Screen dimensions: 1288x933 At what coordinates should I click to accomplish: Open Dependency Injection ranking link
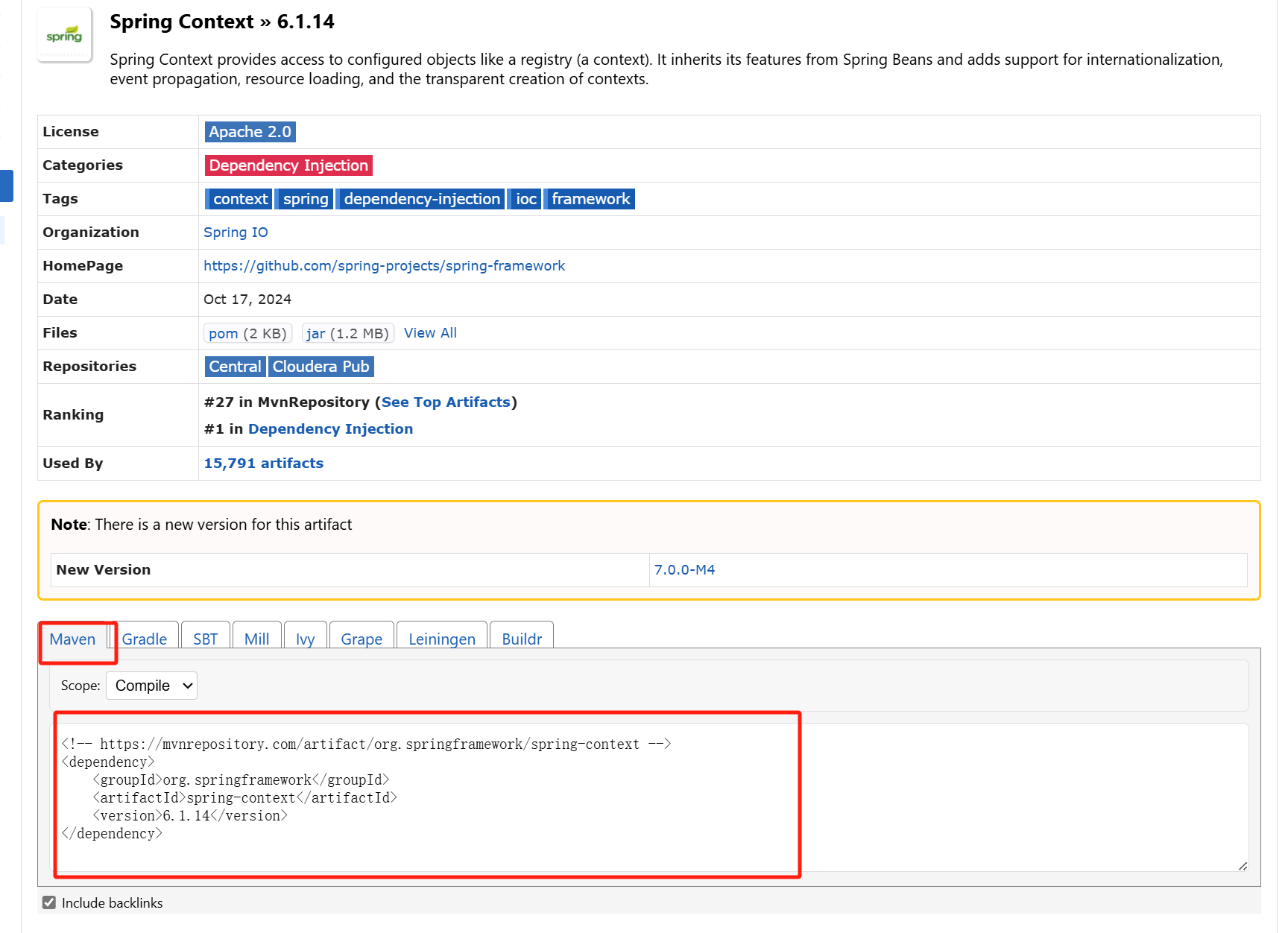(x=330, y=429)
